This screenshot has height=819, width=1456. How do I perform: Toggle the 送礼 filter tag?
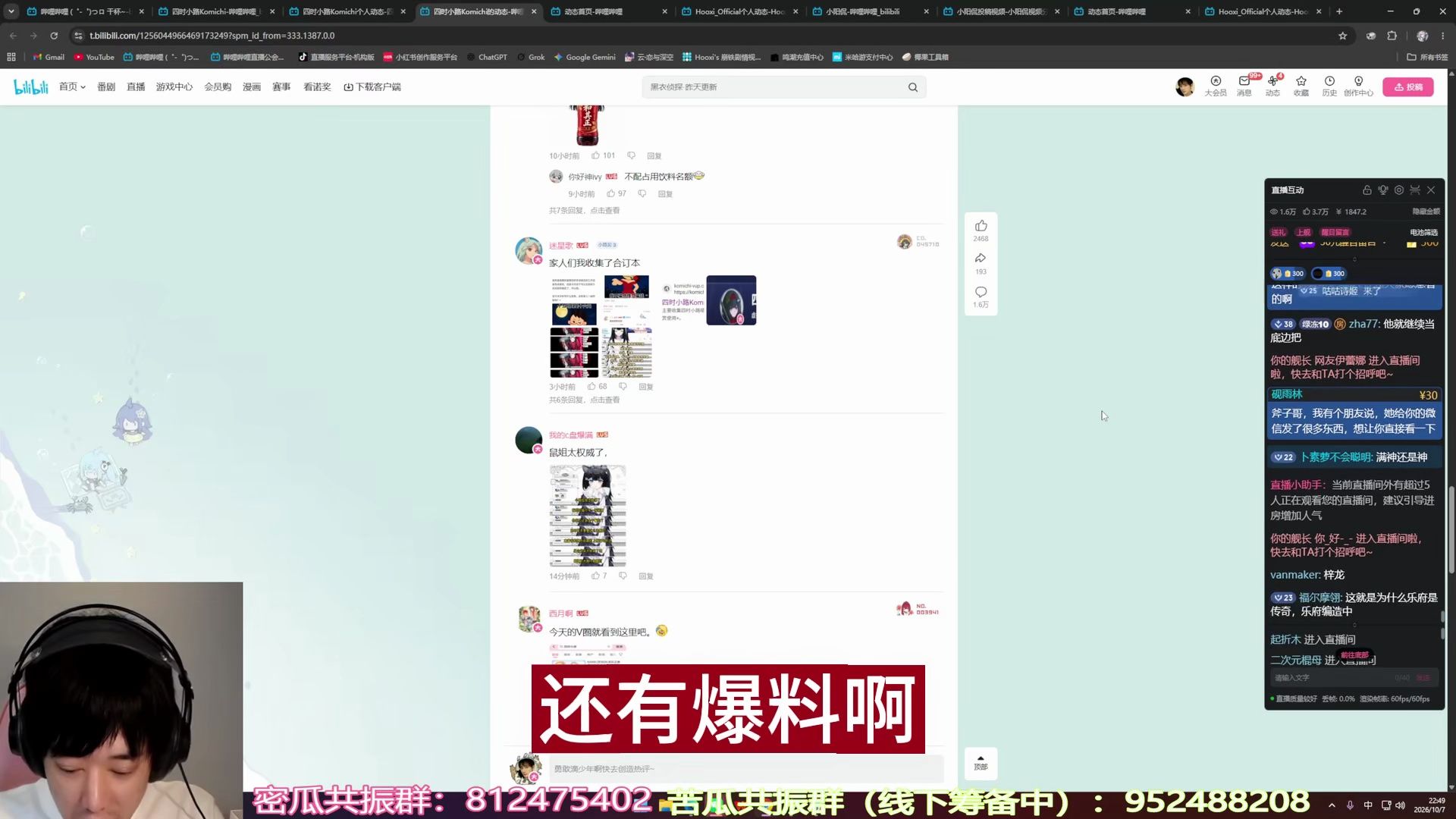coord(1279,232)
